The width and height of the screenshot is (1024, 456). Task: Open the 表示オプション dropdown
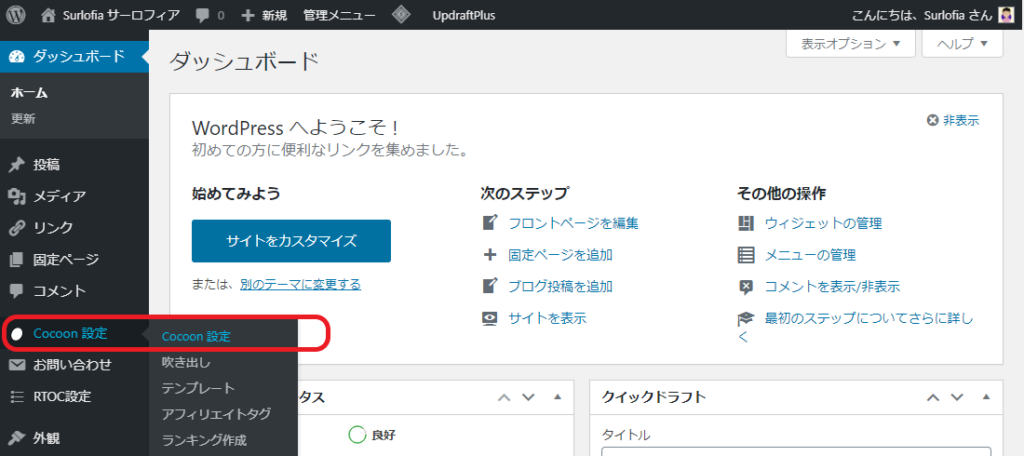[850, 44]
